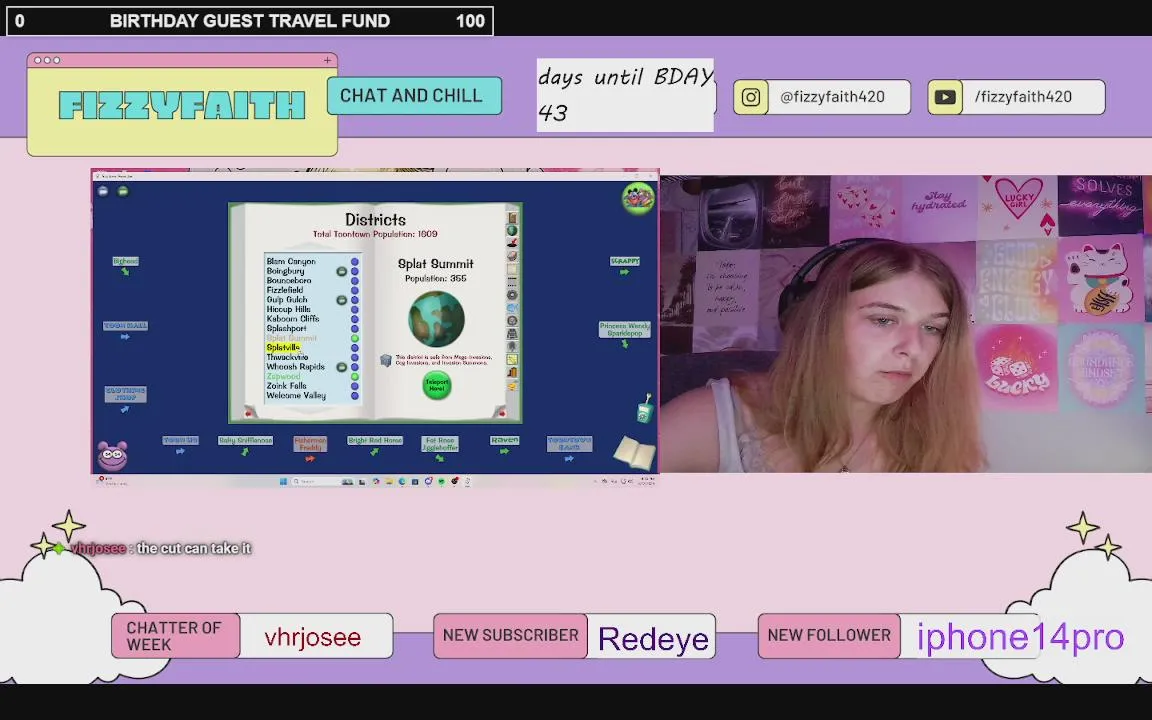Close the Shticker Book via the open-book icon
The width and height of the screenshot is (1152, 720).
[633, 452]
